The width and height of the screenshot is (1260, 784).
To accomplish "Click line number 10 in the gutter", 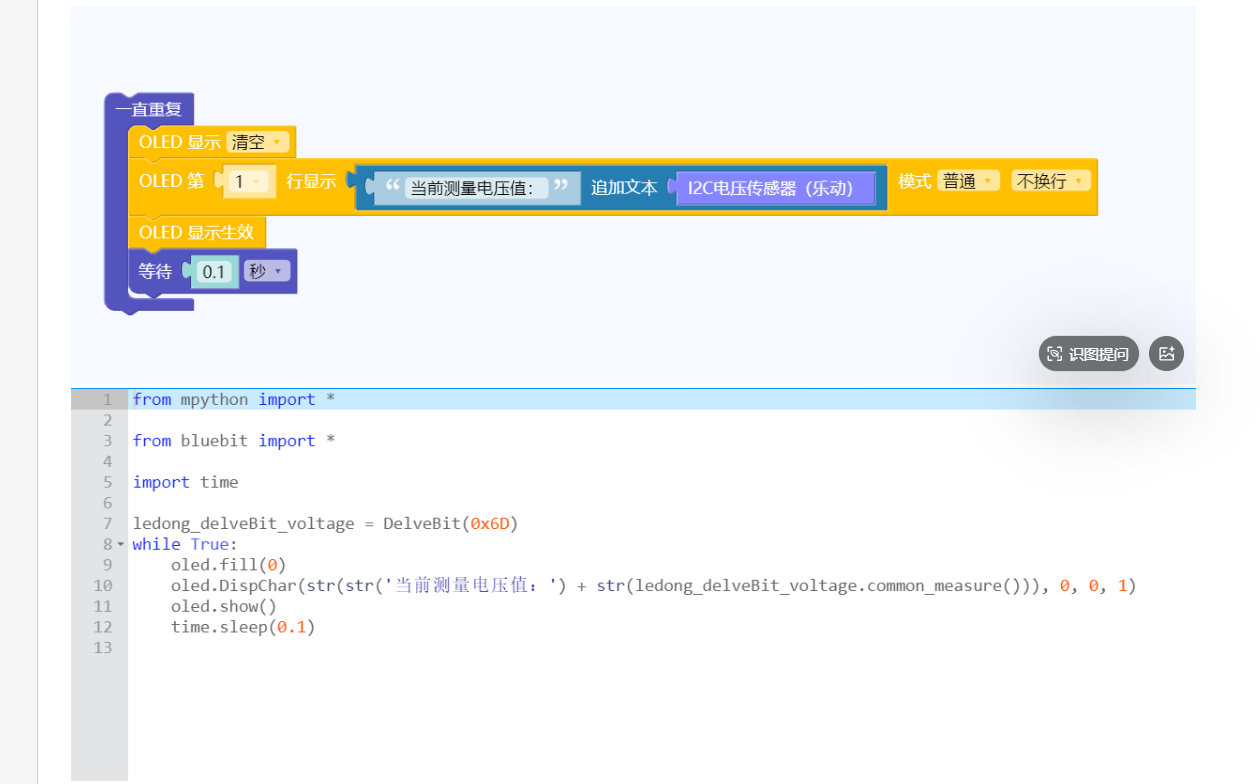I will click(x=103, y=586).
